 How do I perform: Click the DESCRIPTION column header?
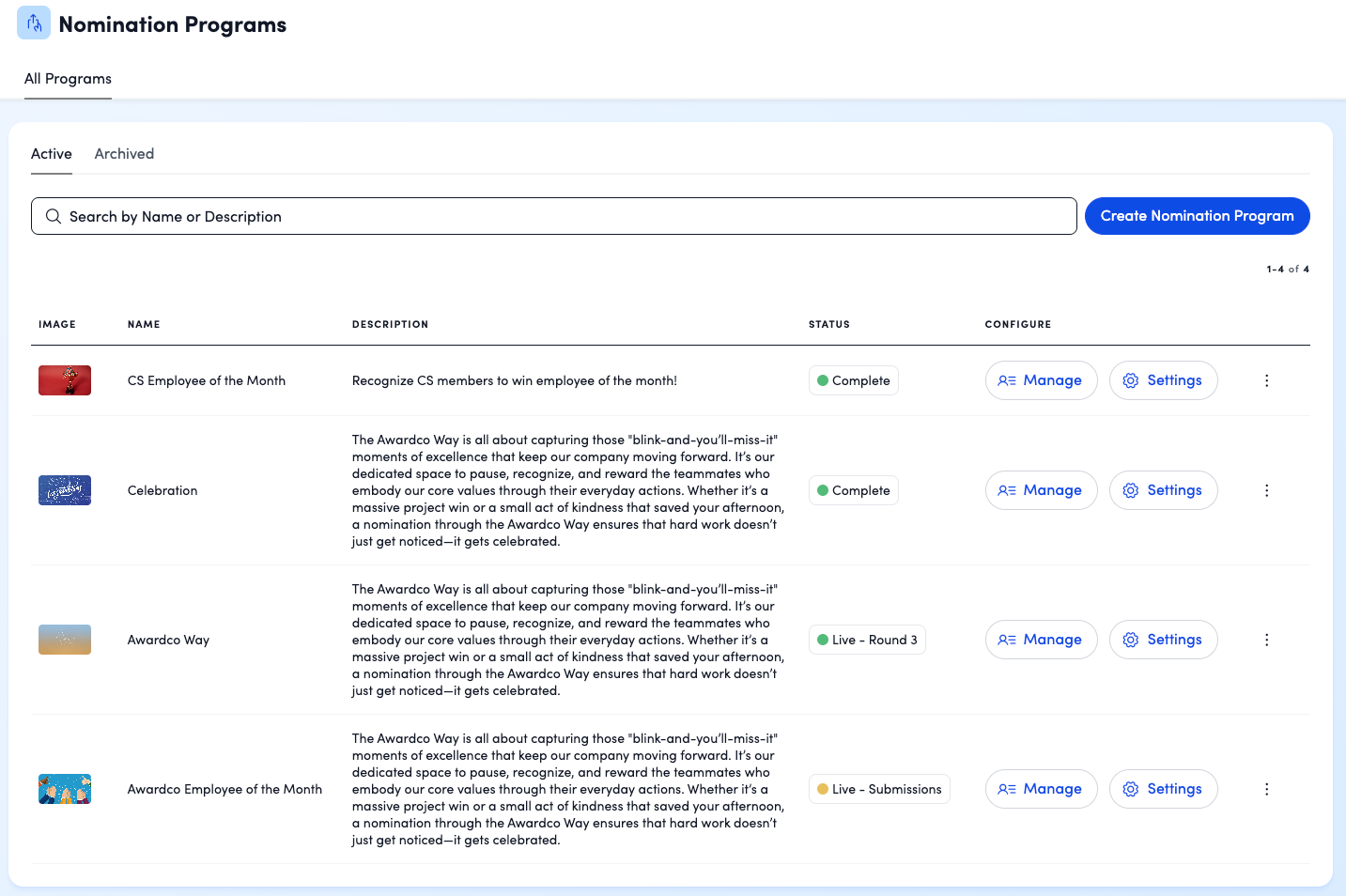coord(390,324)
